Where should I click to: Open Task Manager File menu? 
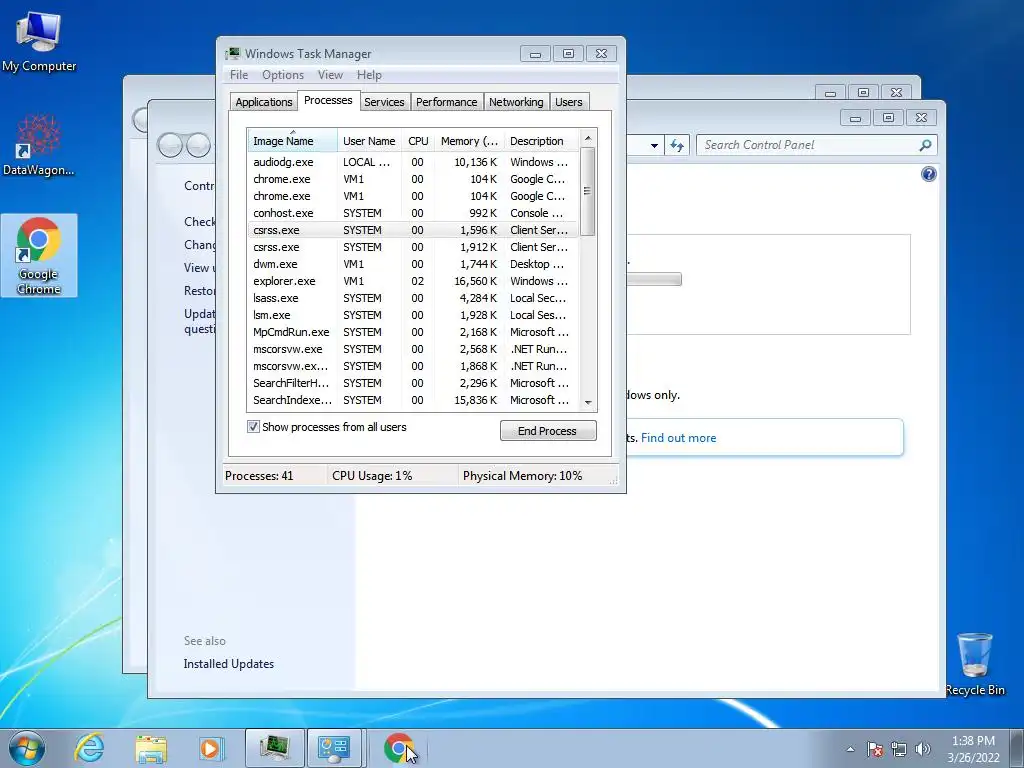(238, 75)
